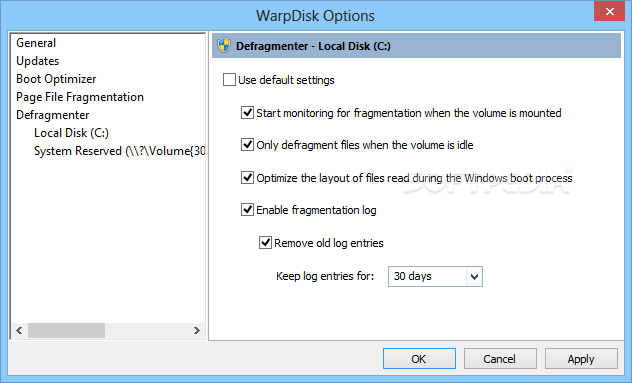Screen dimensions: 632x383
Task: Select Page File Fragmentation item
Action: click(80, 97)
